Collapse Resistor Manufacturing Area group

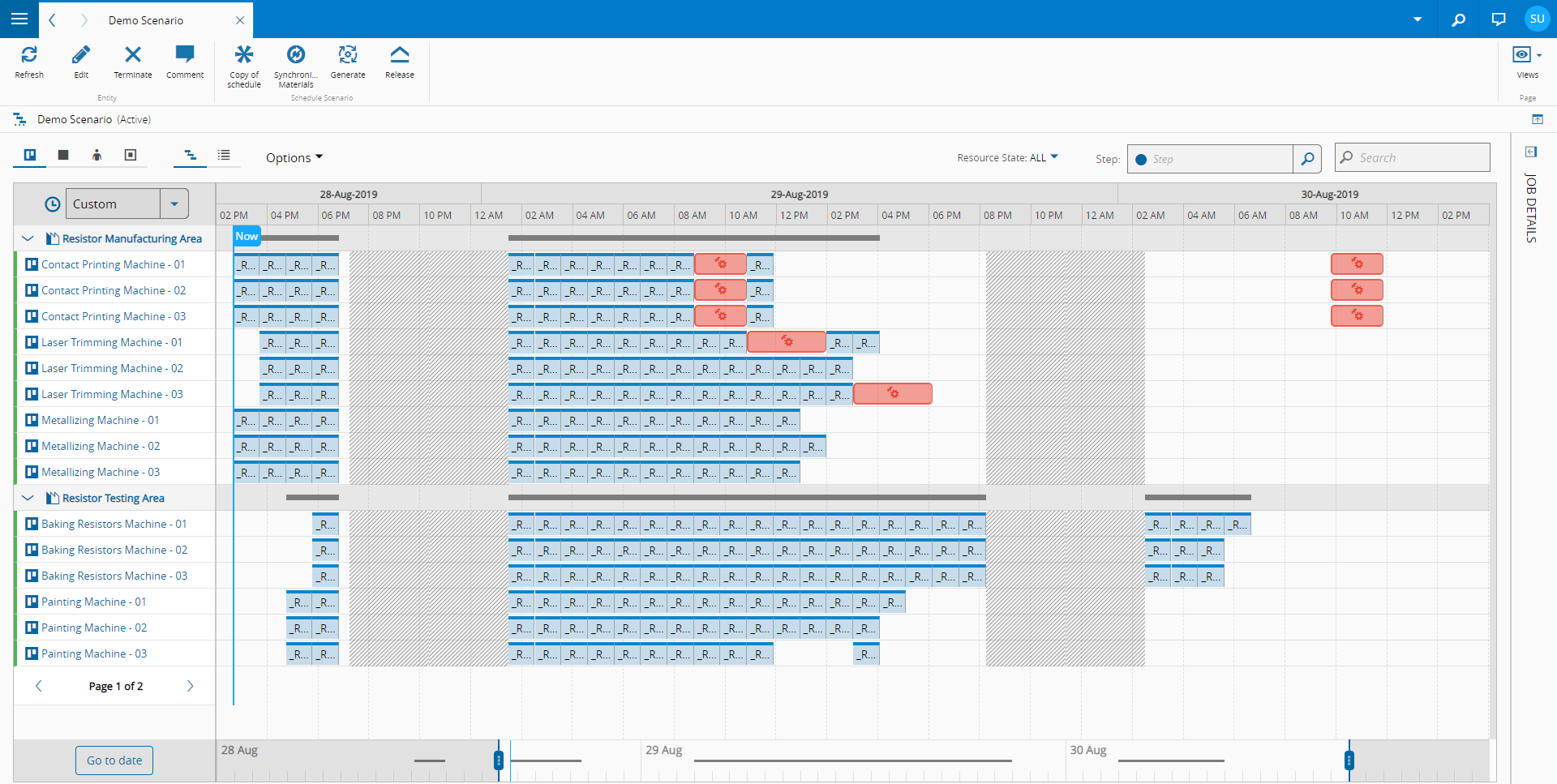click(28, 238)
